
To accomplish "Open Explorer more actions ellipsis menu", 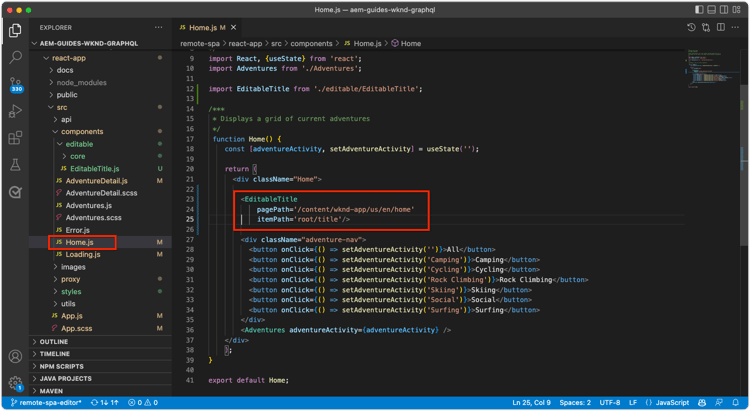I will coord(159,27).
